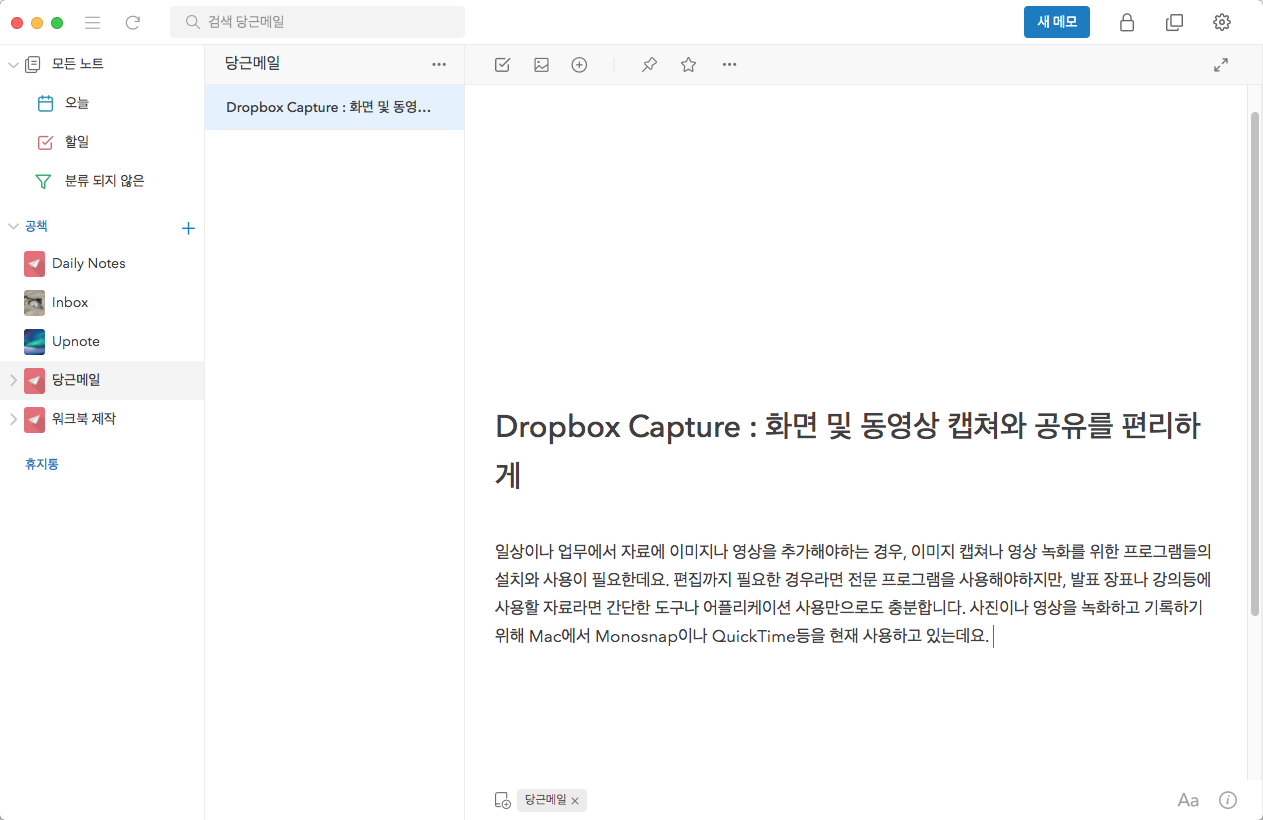The height and width of the screenshot is (820, 1263).
Task: Open the note in a new window with the windows icon
Action: click(1174, 22)
